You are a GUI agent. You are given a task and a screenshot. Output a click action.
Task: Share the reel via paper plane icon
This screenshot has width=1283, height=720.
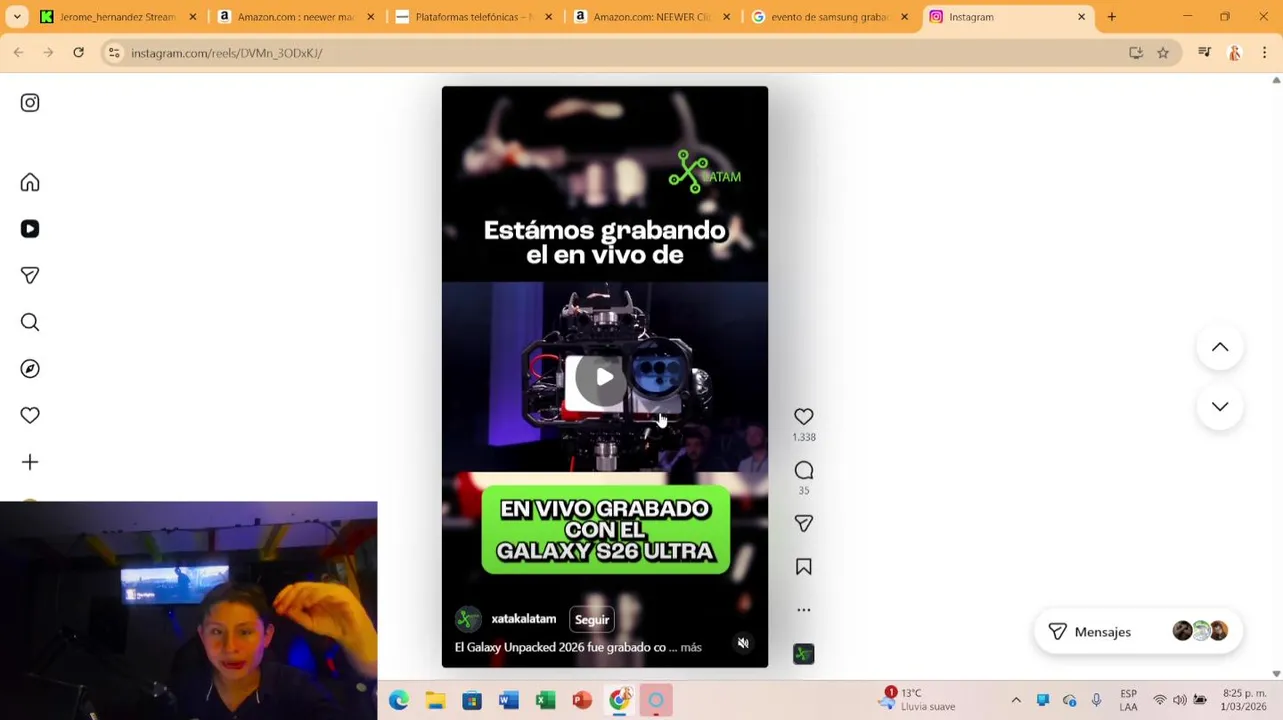[804, 523]
